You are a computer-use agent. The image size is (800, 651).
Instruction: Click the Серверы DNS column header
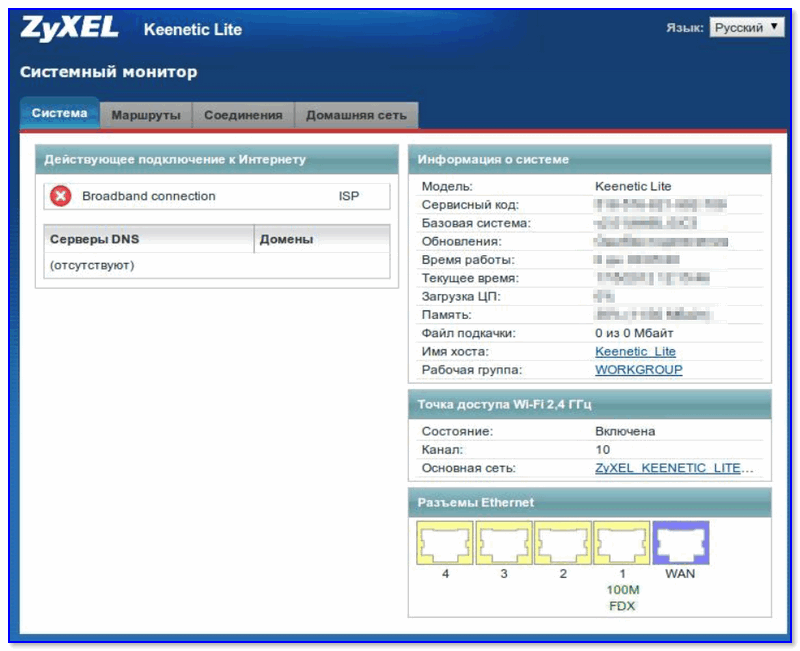point(148,239)
